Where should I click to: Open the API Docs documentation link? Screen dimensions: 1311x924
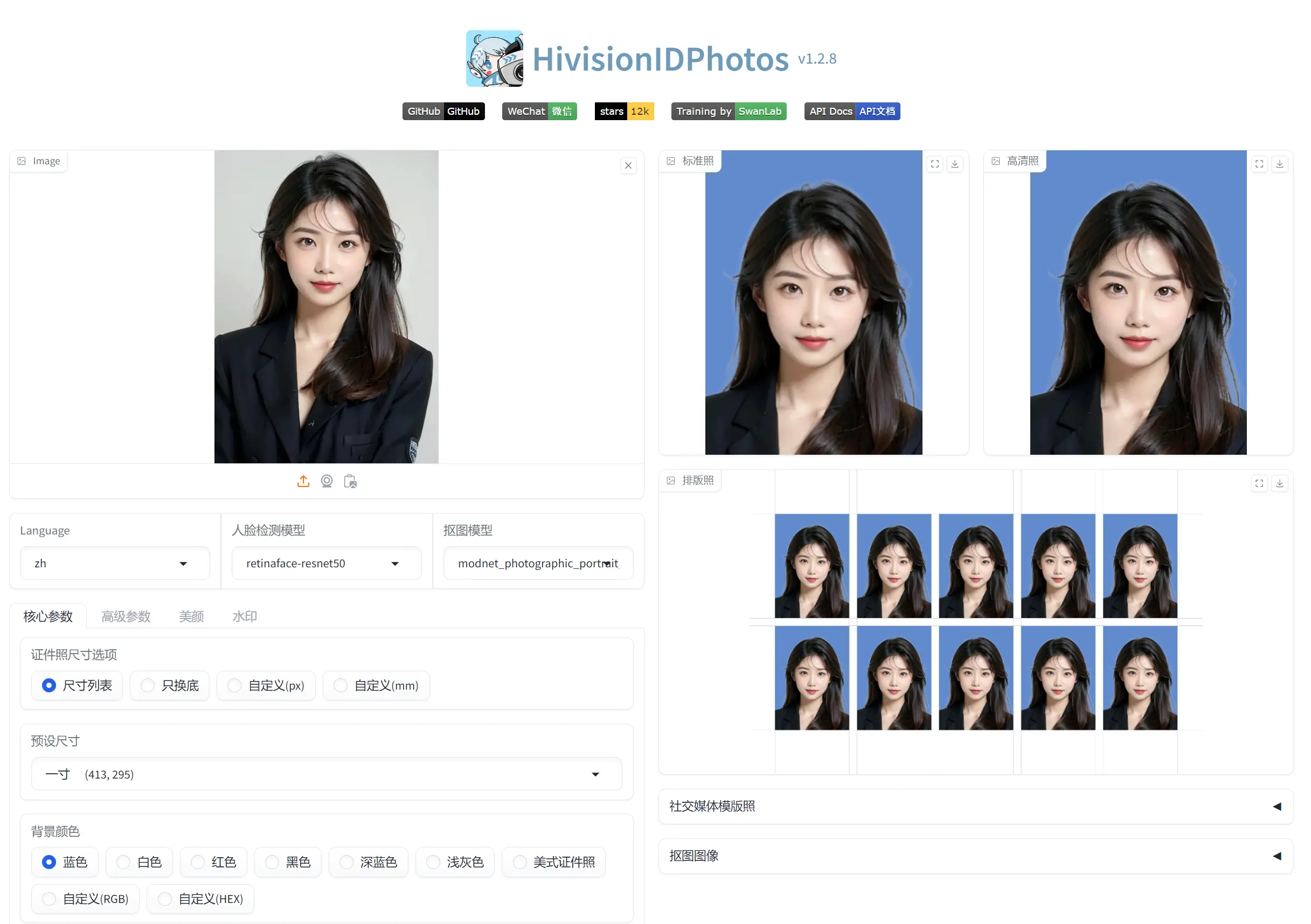click(851, 111)
